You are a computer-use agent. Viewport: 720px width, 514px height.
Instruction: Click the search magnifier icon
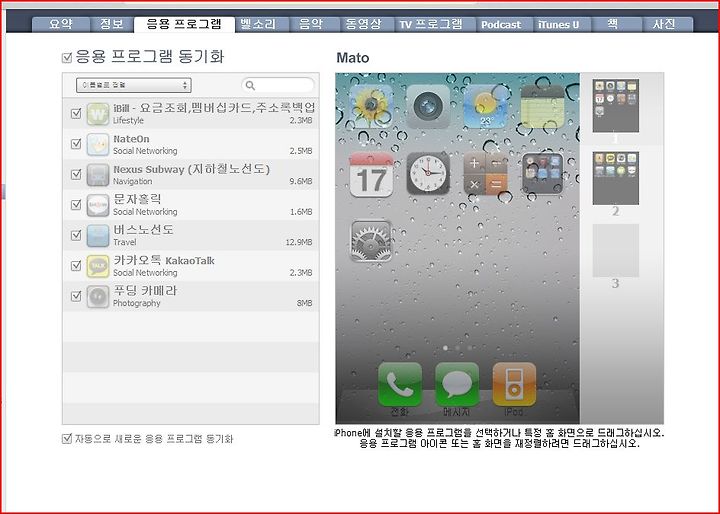(x=250, y=85)
